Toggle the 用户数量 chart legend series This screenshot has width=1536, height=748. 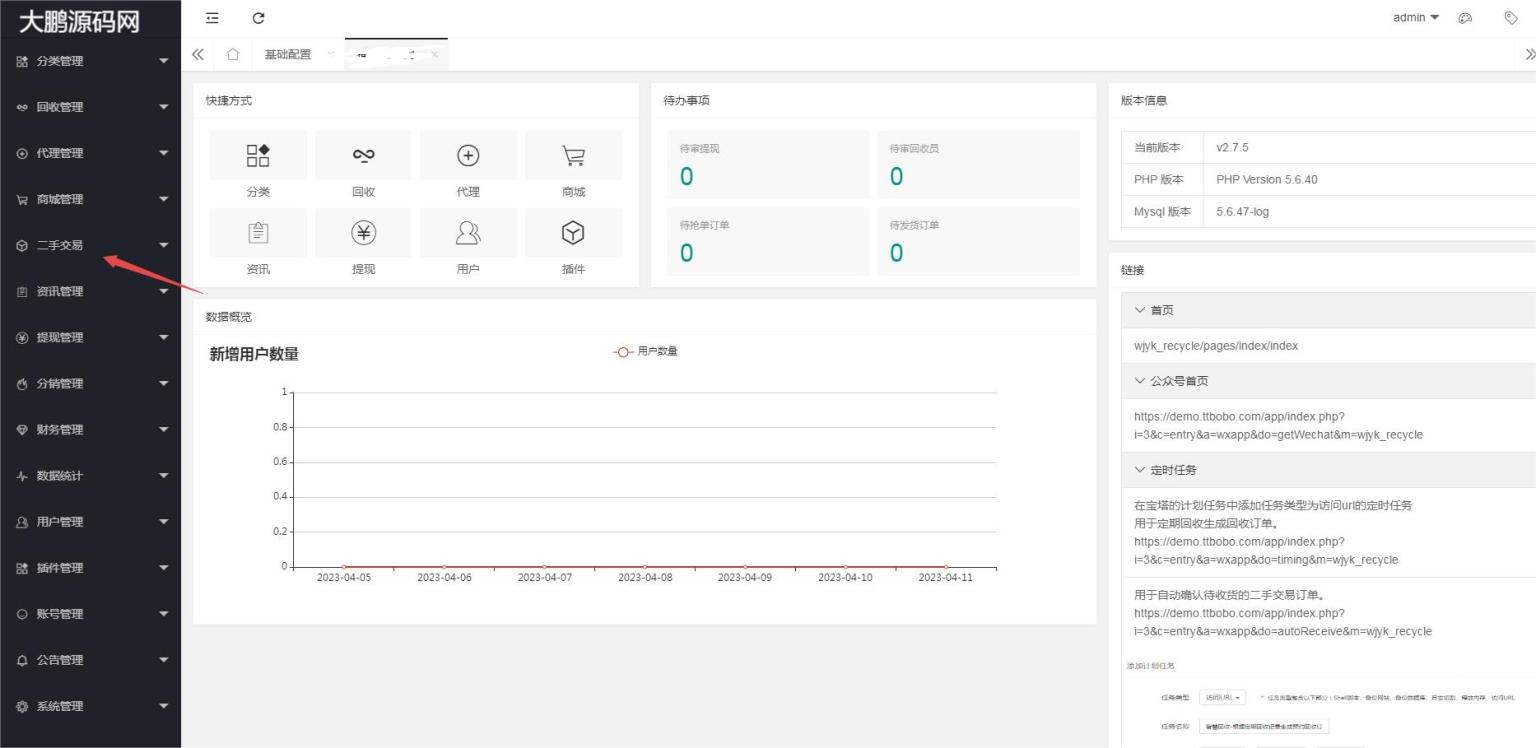click(x=646, y=351)
